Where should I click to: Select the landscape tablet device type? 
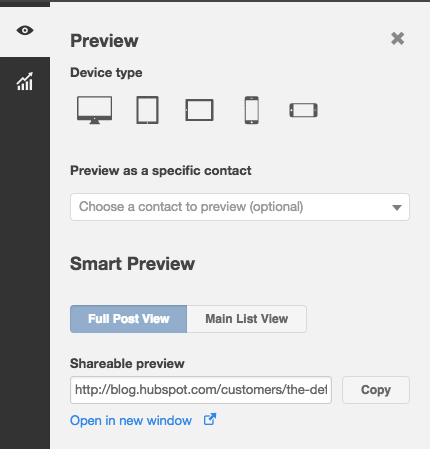point(199,110)
